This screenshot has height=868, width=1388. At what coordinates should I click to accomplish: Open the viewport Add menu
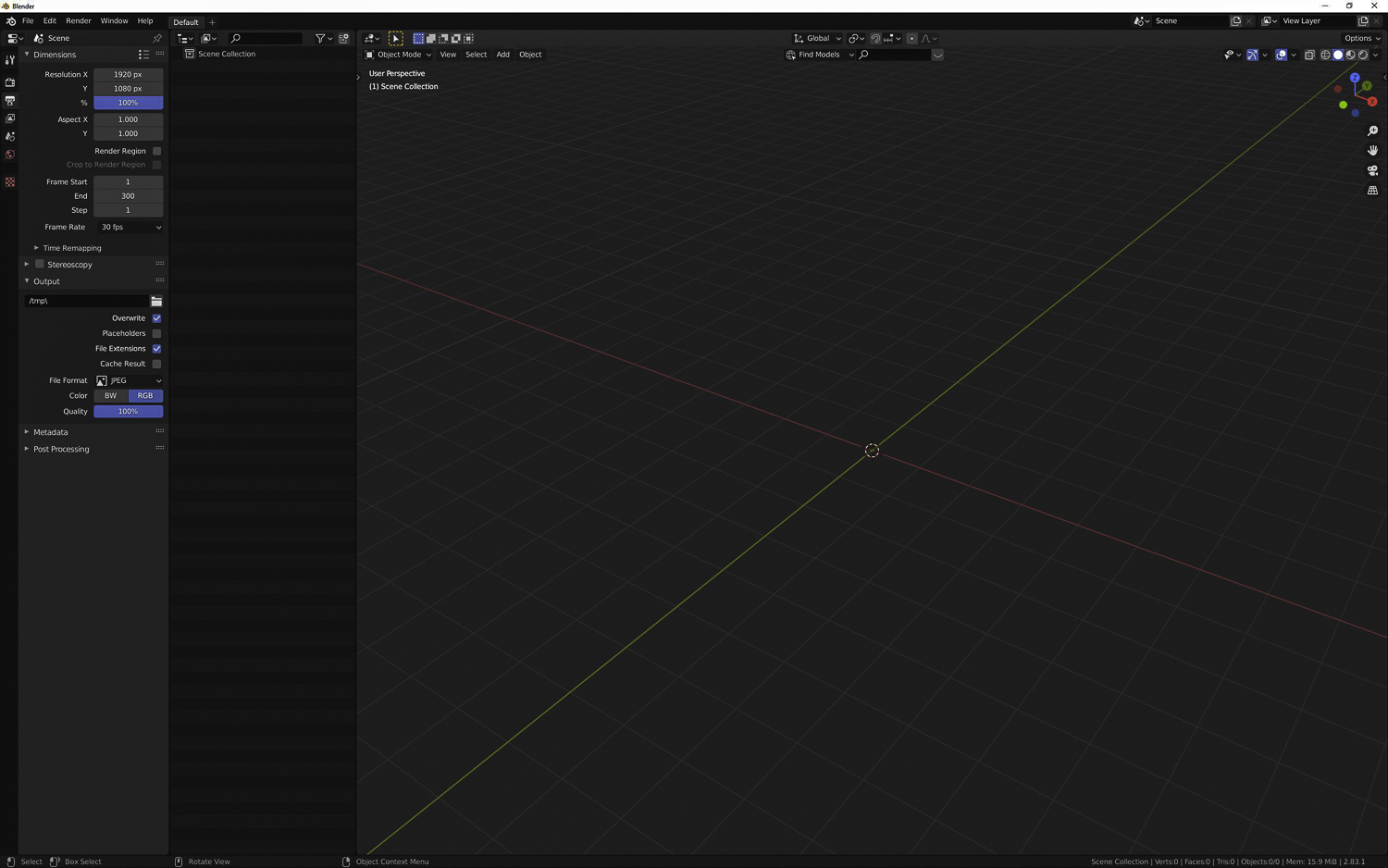[x=503, y=55]
